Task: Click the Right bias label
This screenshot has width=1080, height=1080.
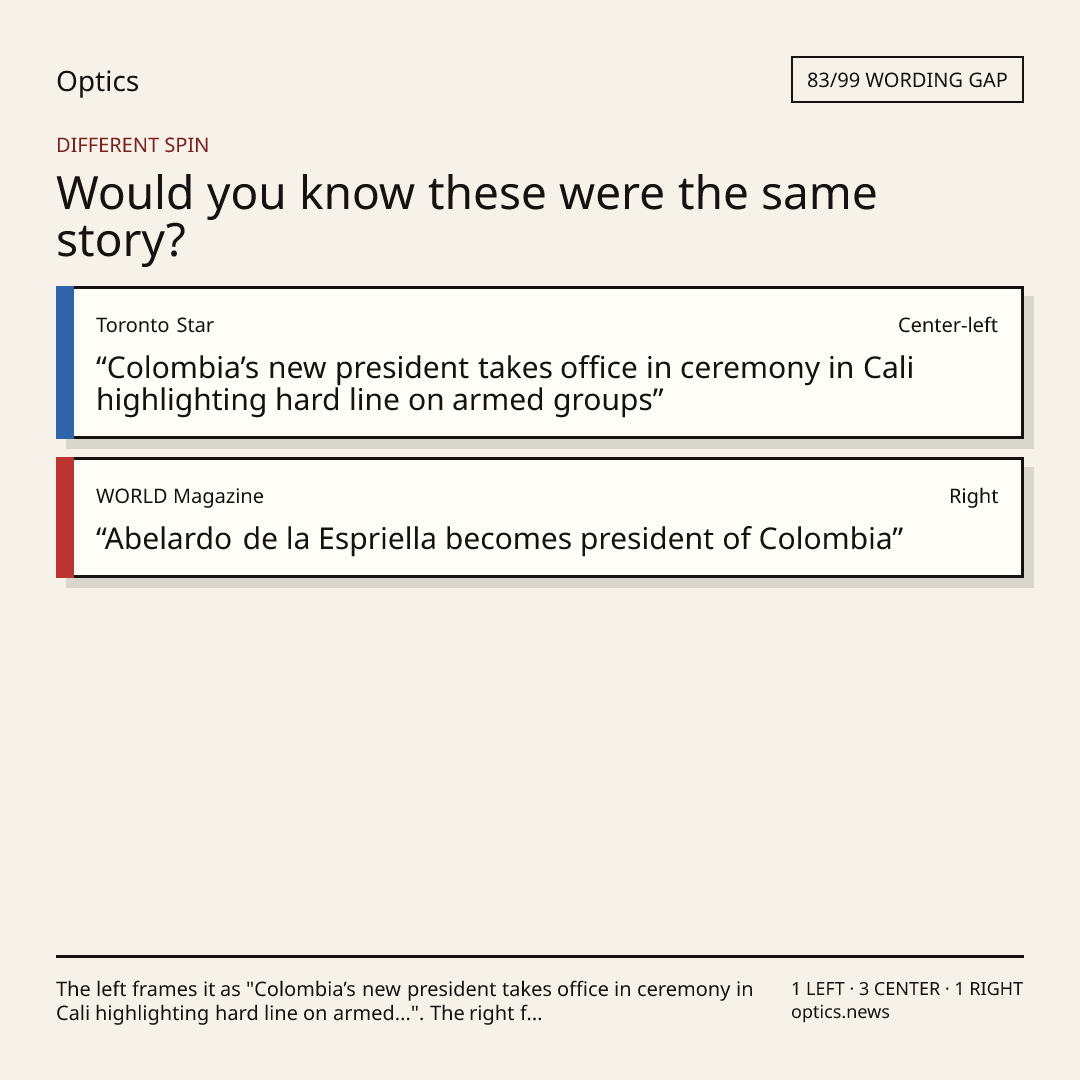Action: coord(973,496)
